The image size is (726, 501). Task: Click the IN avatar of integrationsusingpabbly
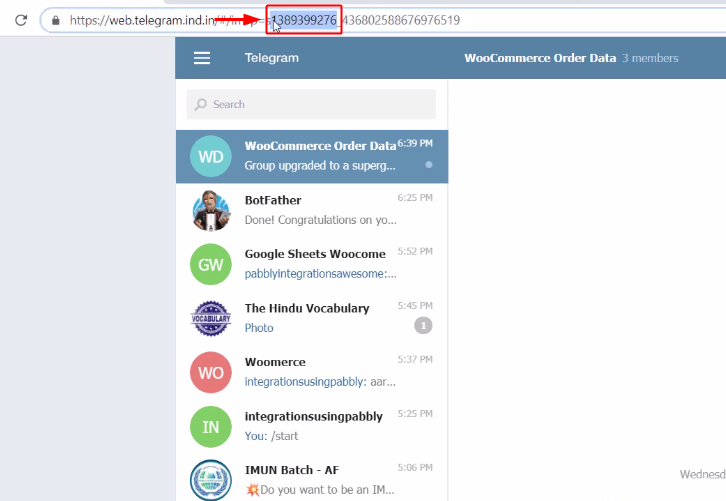211,427
